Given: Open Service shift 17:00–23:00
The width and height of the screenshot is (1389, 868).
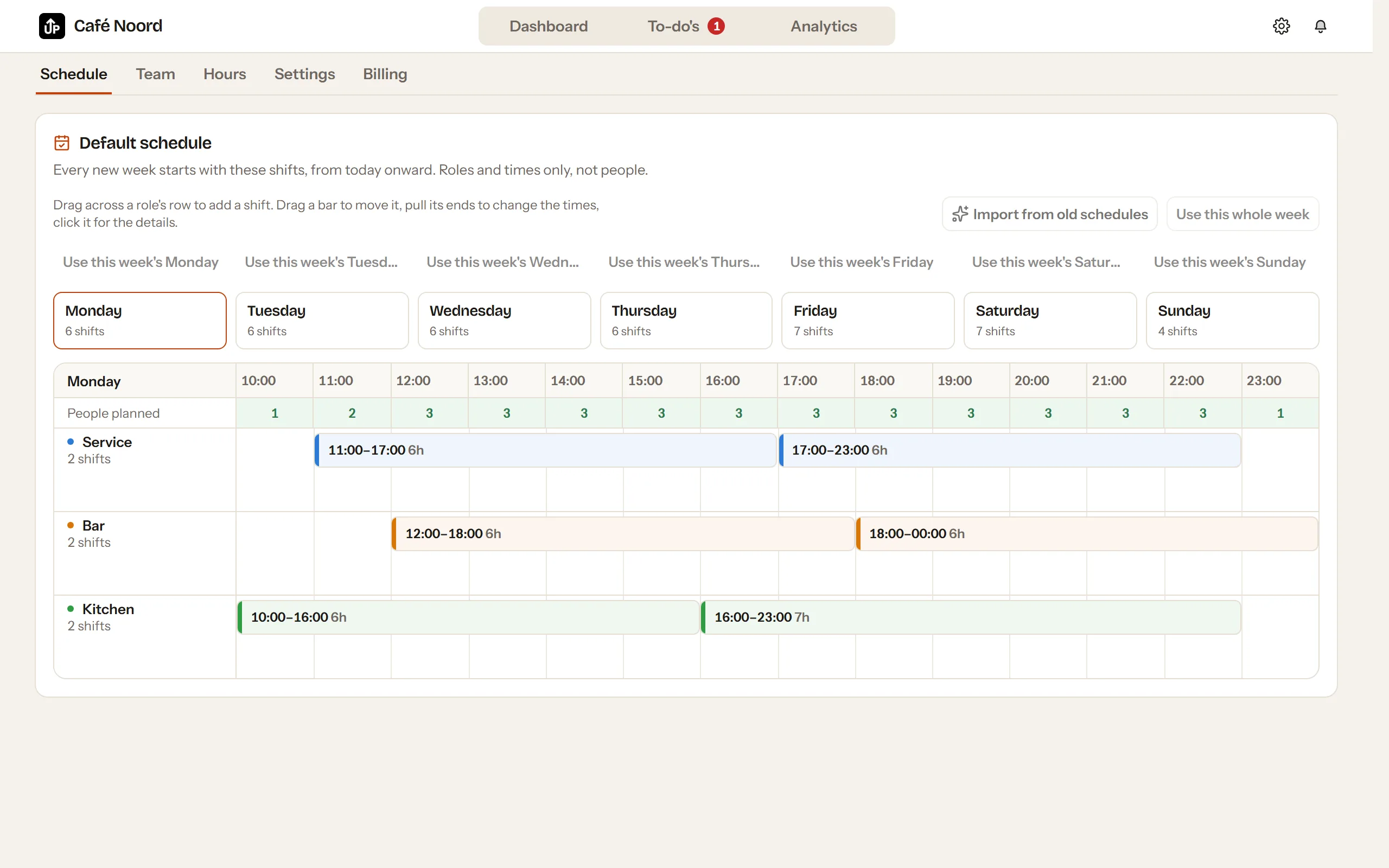Looking at the screenshot, I should [x=1010, y=450].
